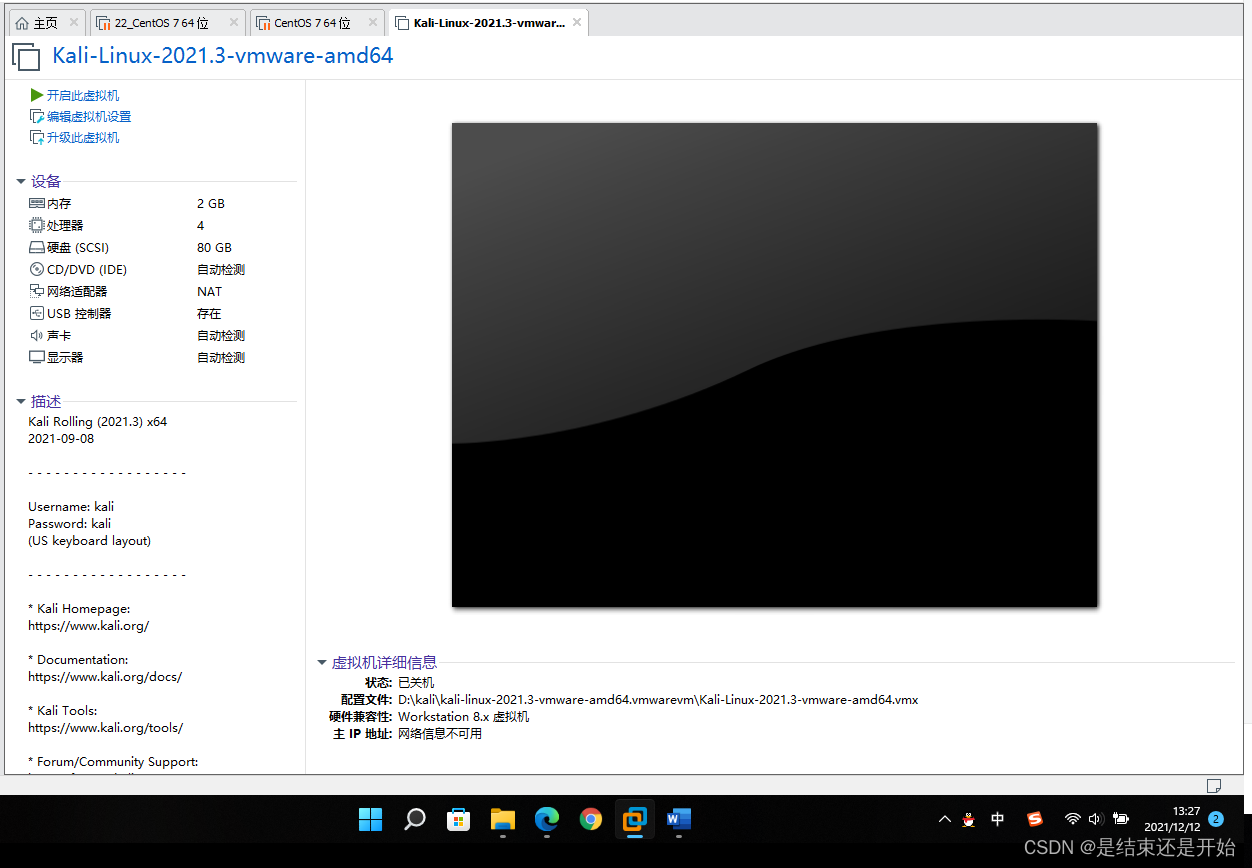The image size is (1252, 868).
Task: Open the volume speaker tray icon
Action: click(1095, 819)
